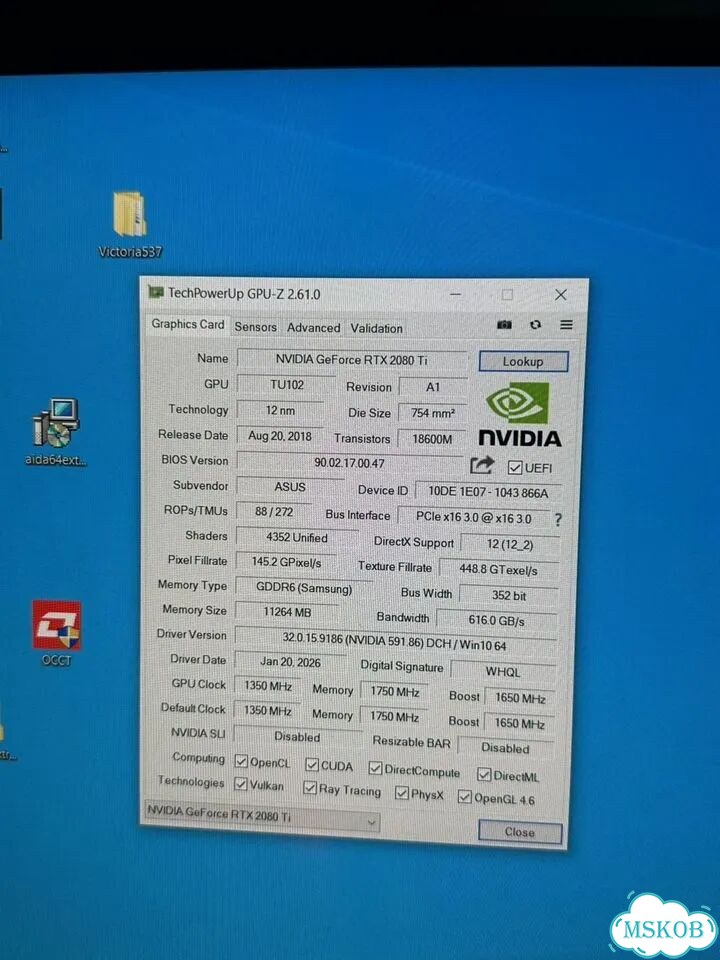Open the GPU selection dropdown at bottom

tap(262, 816)
